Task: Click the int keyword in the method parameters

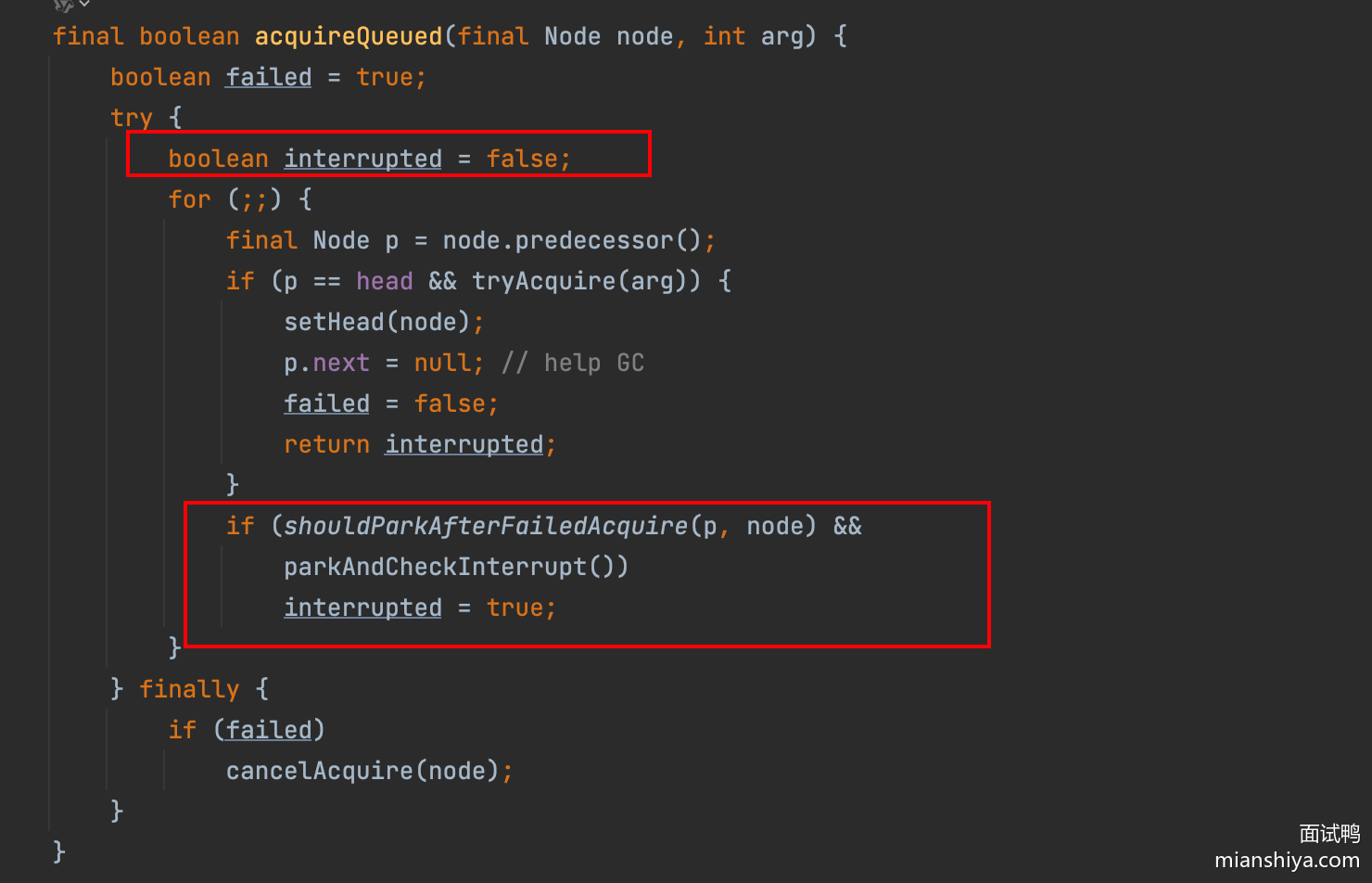Action: click(724, 37)
